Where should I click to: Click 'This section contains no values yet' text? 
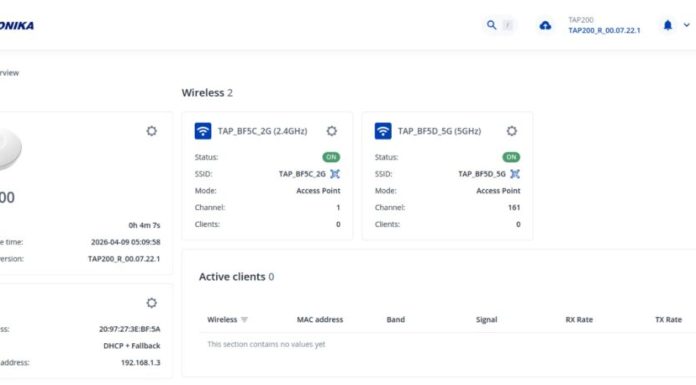point(266,344)
